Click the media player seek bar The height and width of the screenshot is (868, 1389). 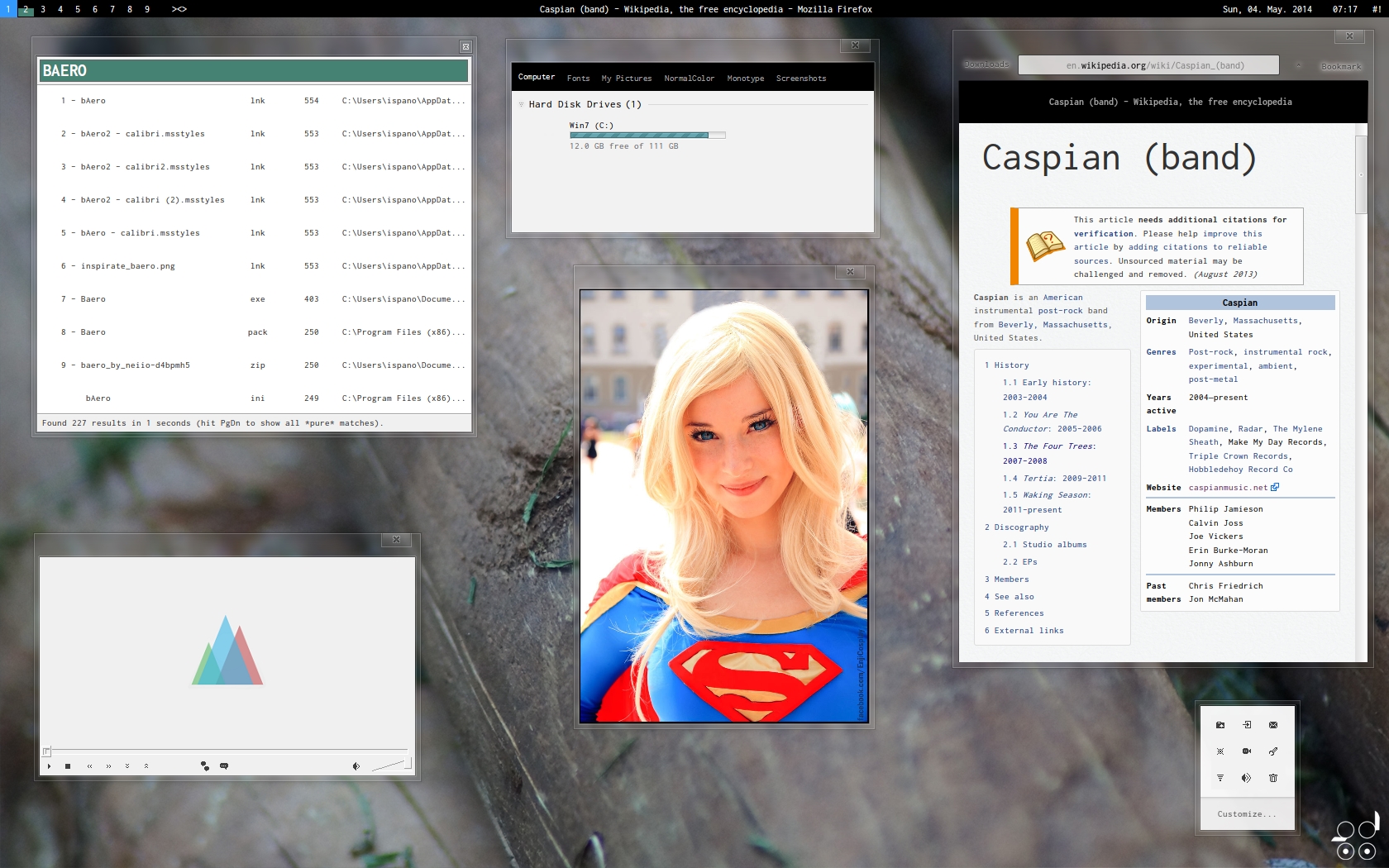pos(227,751)
